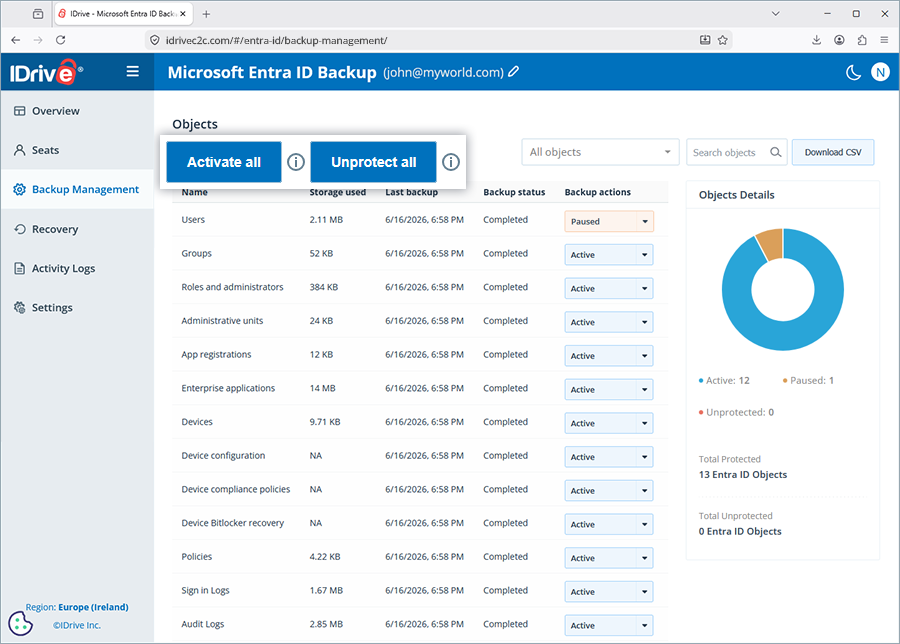Click the Paused: 1 legend entry
Image resolution: width=900 pixels, height=644 pixels.
808,381
